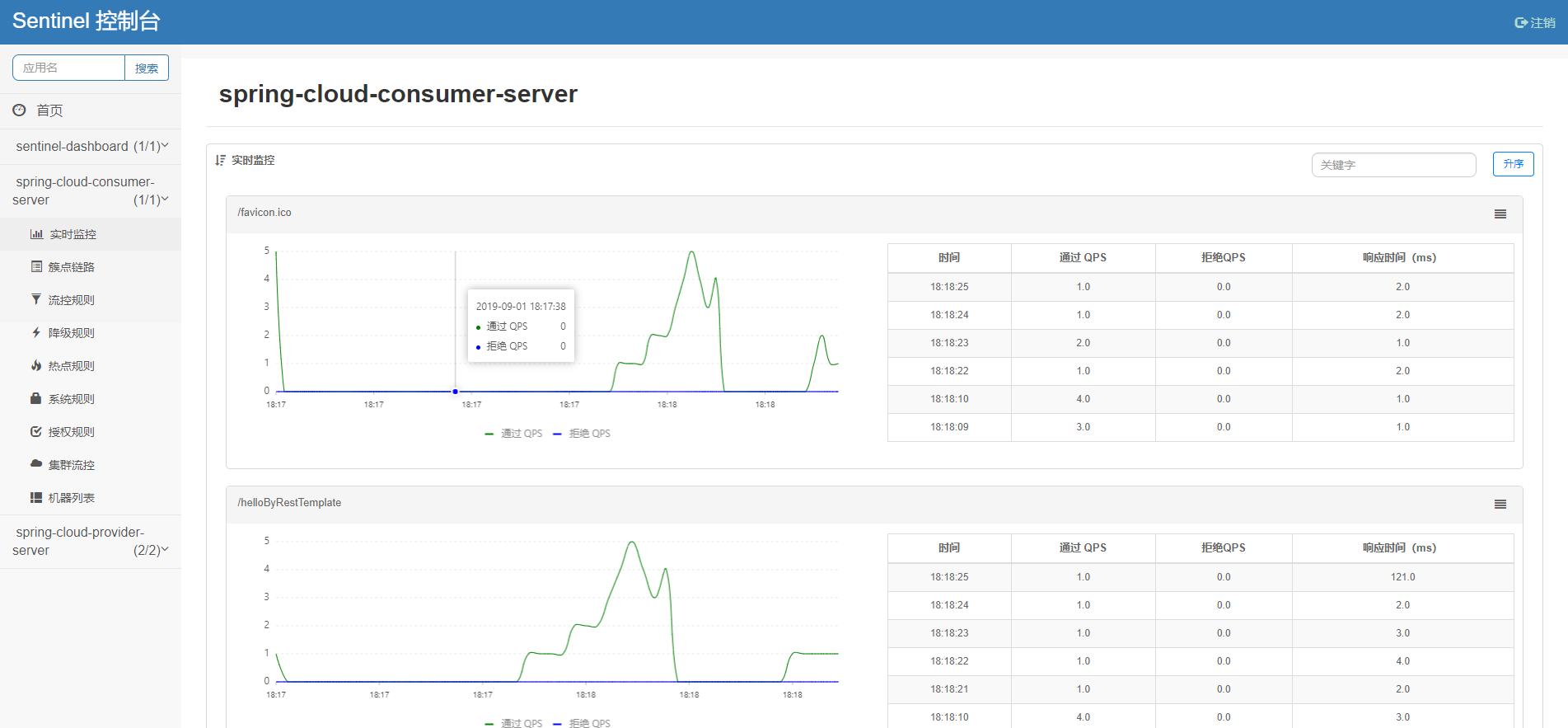Open the 热点规则 sidebar menu item
The height and width of the screenshot is (728, 1568).
point(91,366)
